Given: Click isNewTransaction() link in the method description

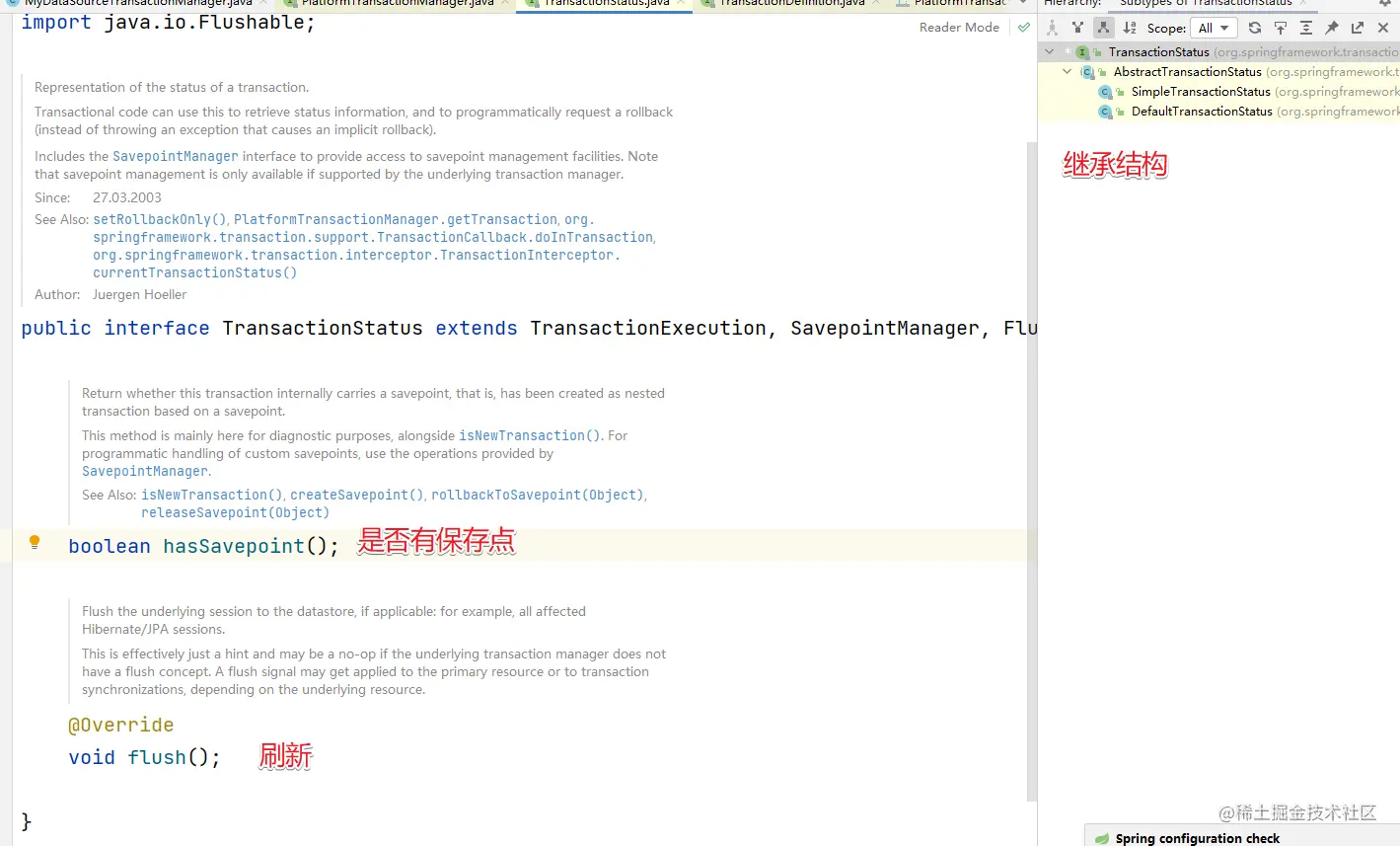Looking at the screenshot, I should point(530,435).
